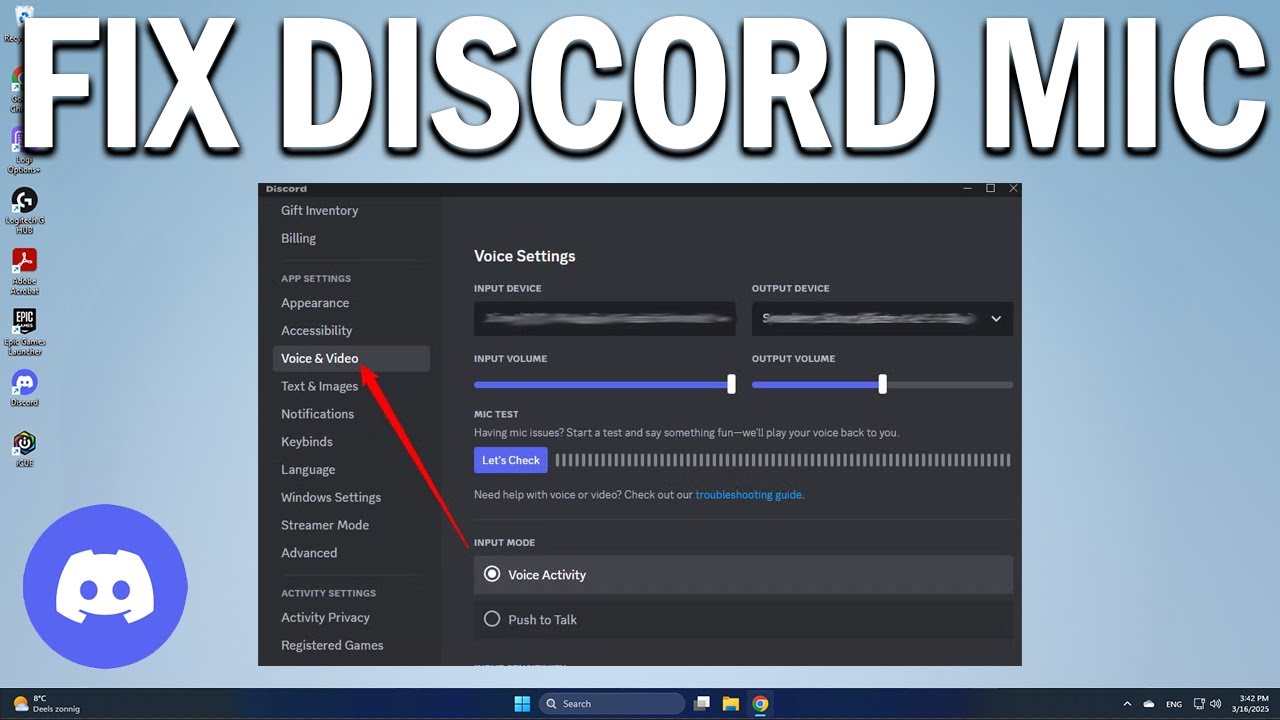Open the weather widget in the taskbar
This screenshot has height=720, width=1280.
(x=47, y=704)
